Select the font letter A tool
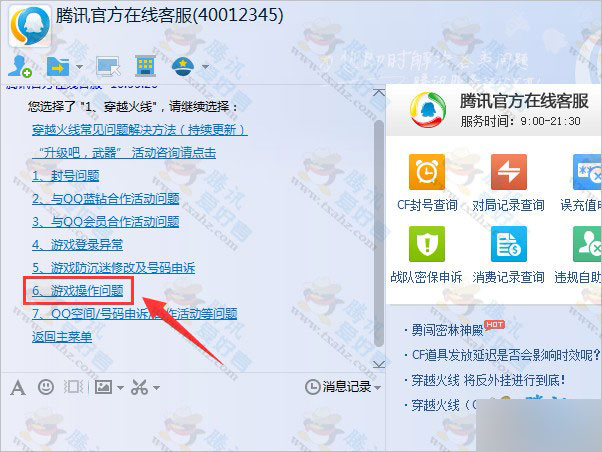 pos(18,387)
